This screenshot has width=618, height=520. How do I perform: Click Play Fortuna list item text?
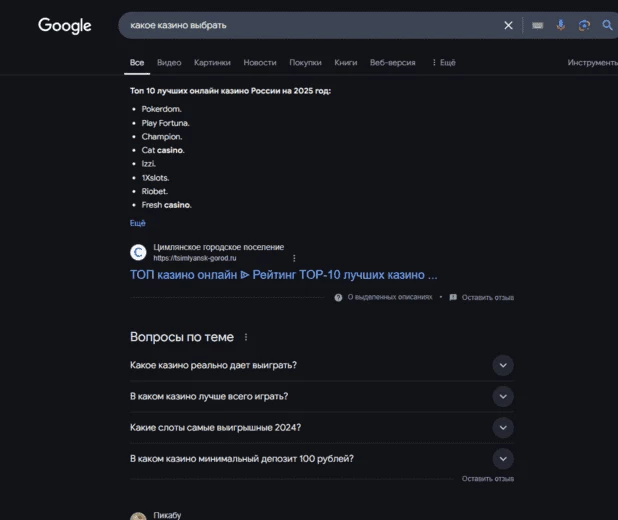(x=166, y=123)
